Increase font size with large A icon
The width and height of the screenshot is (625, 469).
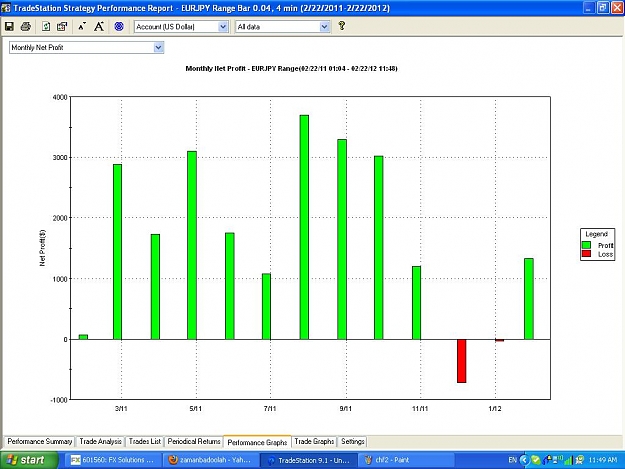(99, 27)
